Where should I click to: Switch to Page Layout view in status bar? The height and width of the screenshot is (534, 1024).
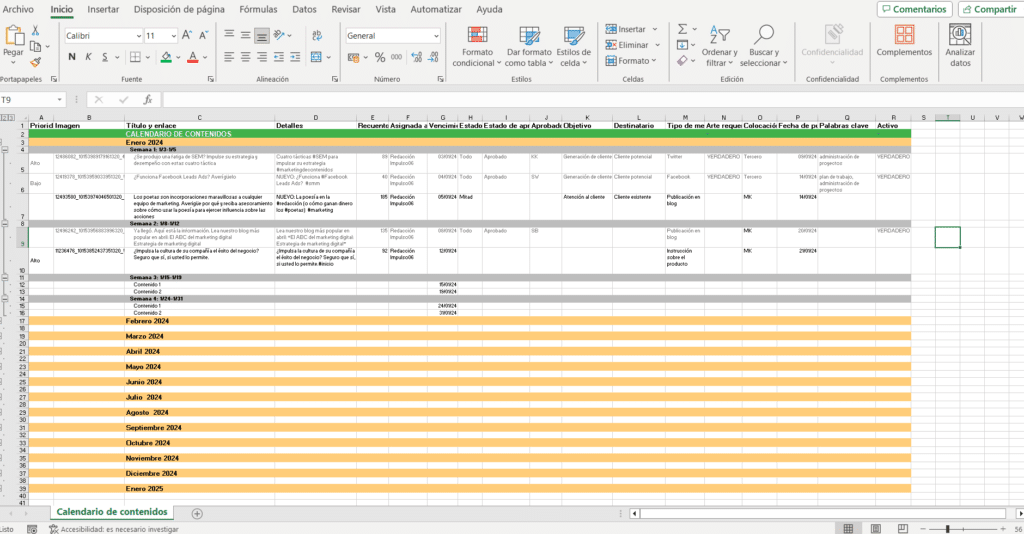click(876, 528)
